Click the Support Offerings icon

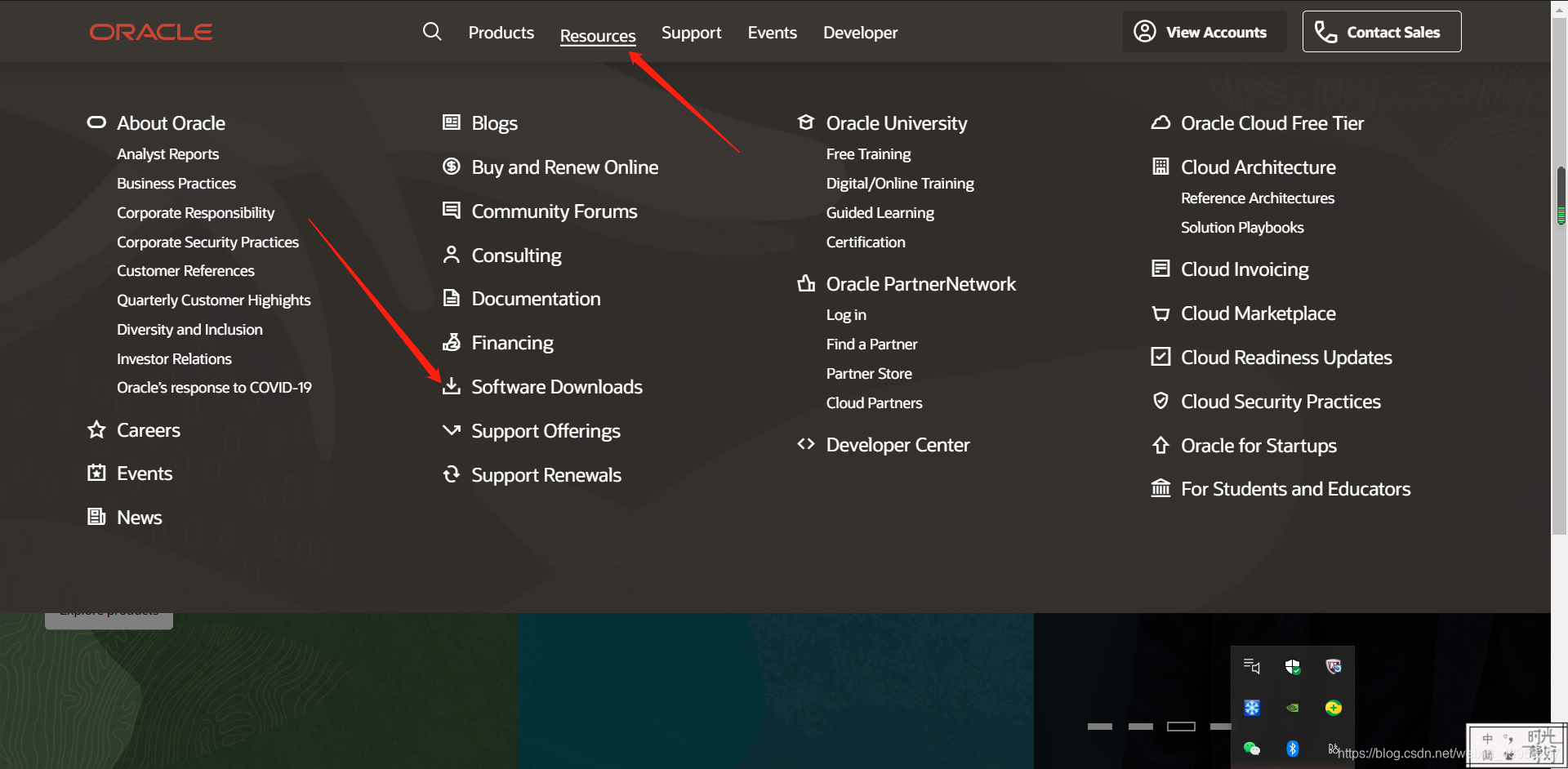(x=451, y=429)
